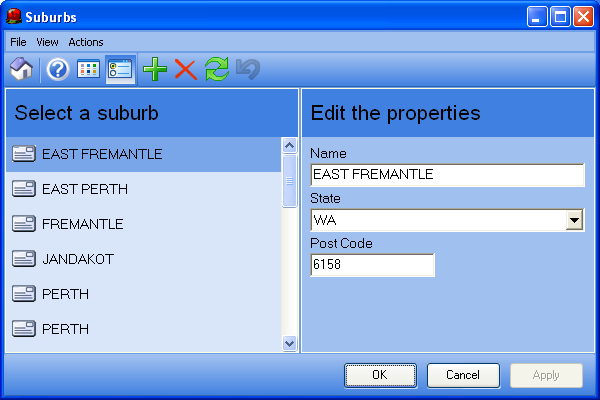Image resolution: width=600 pixels, height=400 pixels.
Task: Select EAST PERTH in the suburb list
Action: tap(143, 189)
